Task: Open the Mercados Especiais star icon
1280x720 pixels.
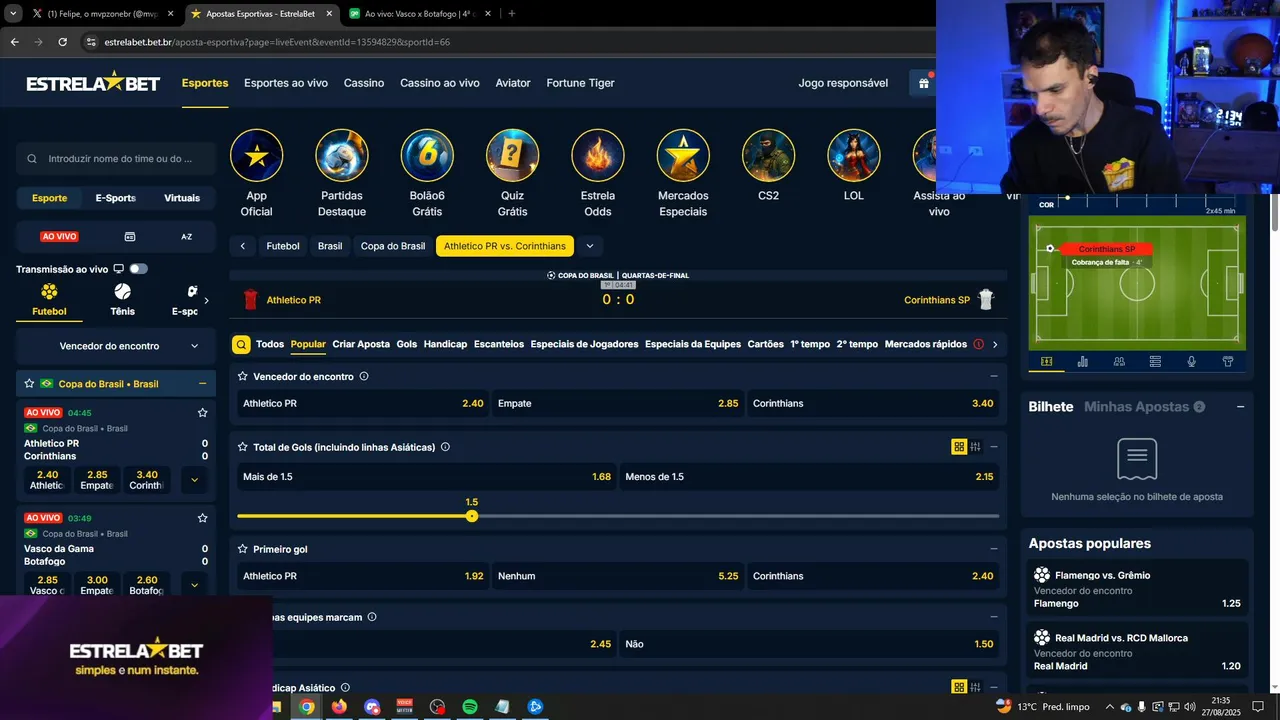Action: 683,156
